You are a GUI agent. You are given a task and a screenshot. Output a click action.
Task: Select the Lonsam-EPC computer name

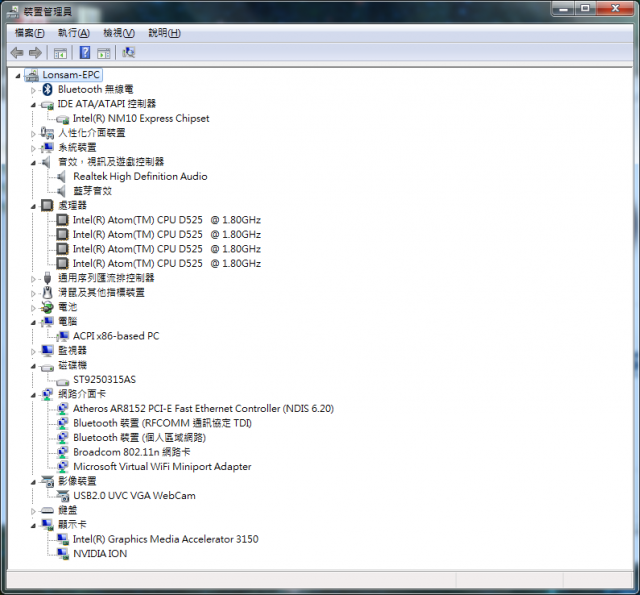71,75
